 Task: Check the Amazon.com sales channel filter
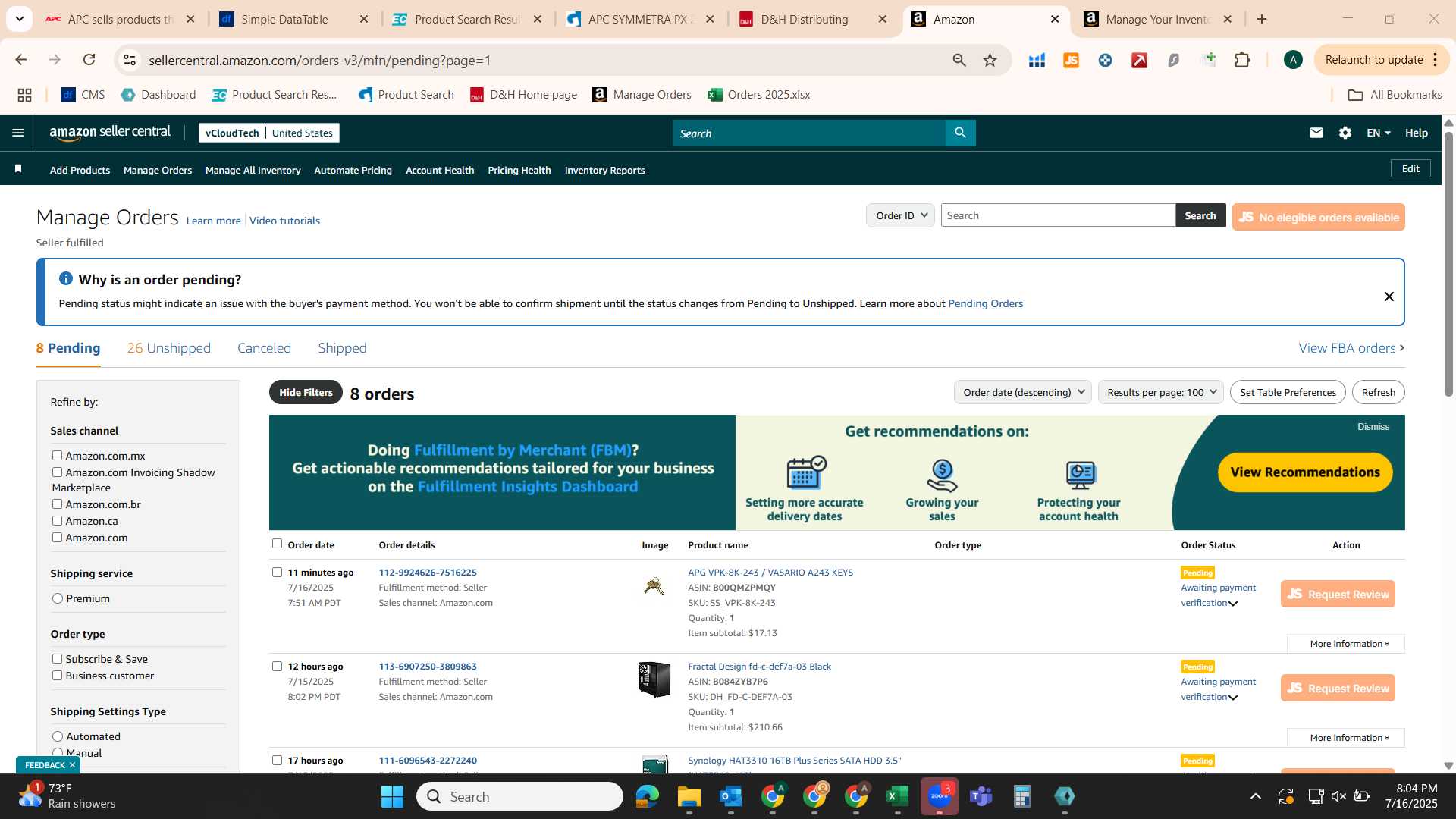click(57, 537)
